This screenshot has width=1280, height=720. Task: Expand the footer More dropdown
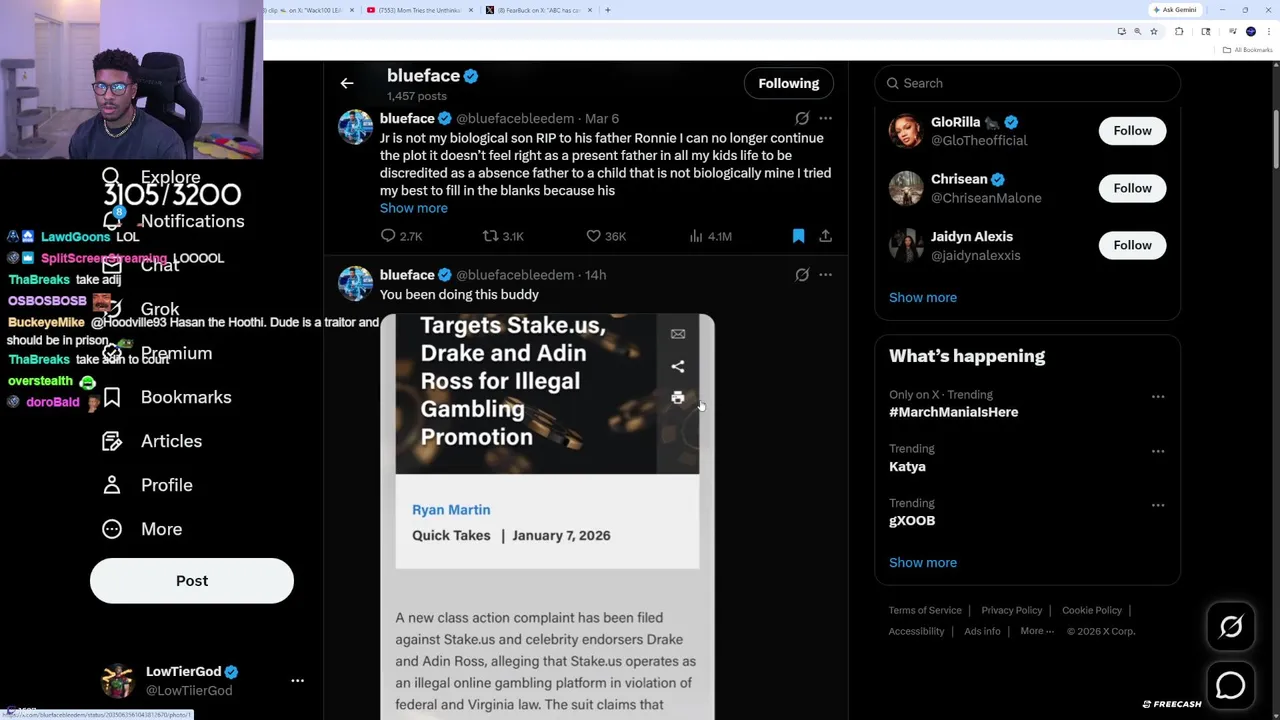tap(1037, 631)
